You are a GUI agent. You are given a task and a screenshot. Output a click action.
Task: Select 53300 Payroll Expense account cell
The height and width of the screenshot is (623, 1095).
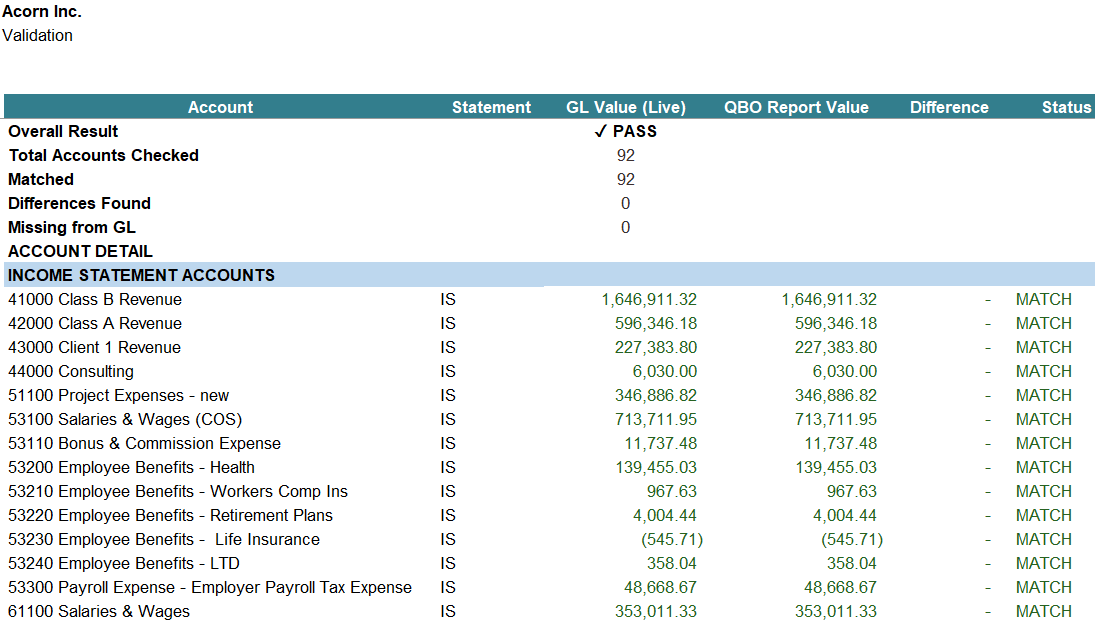click(210, 587)
